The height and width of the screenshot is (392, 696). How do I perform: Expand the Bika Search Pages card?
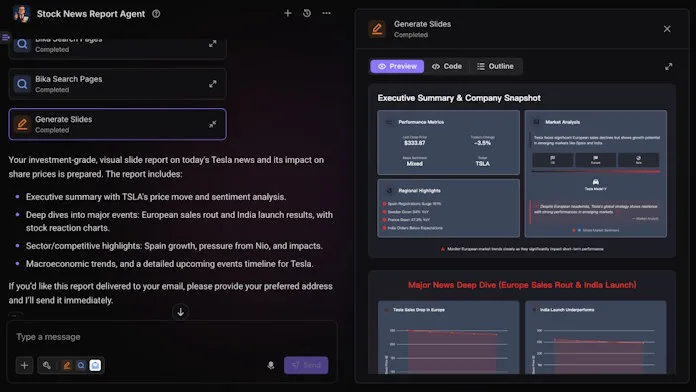pyautogui.click(x=213, y=84)
